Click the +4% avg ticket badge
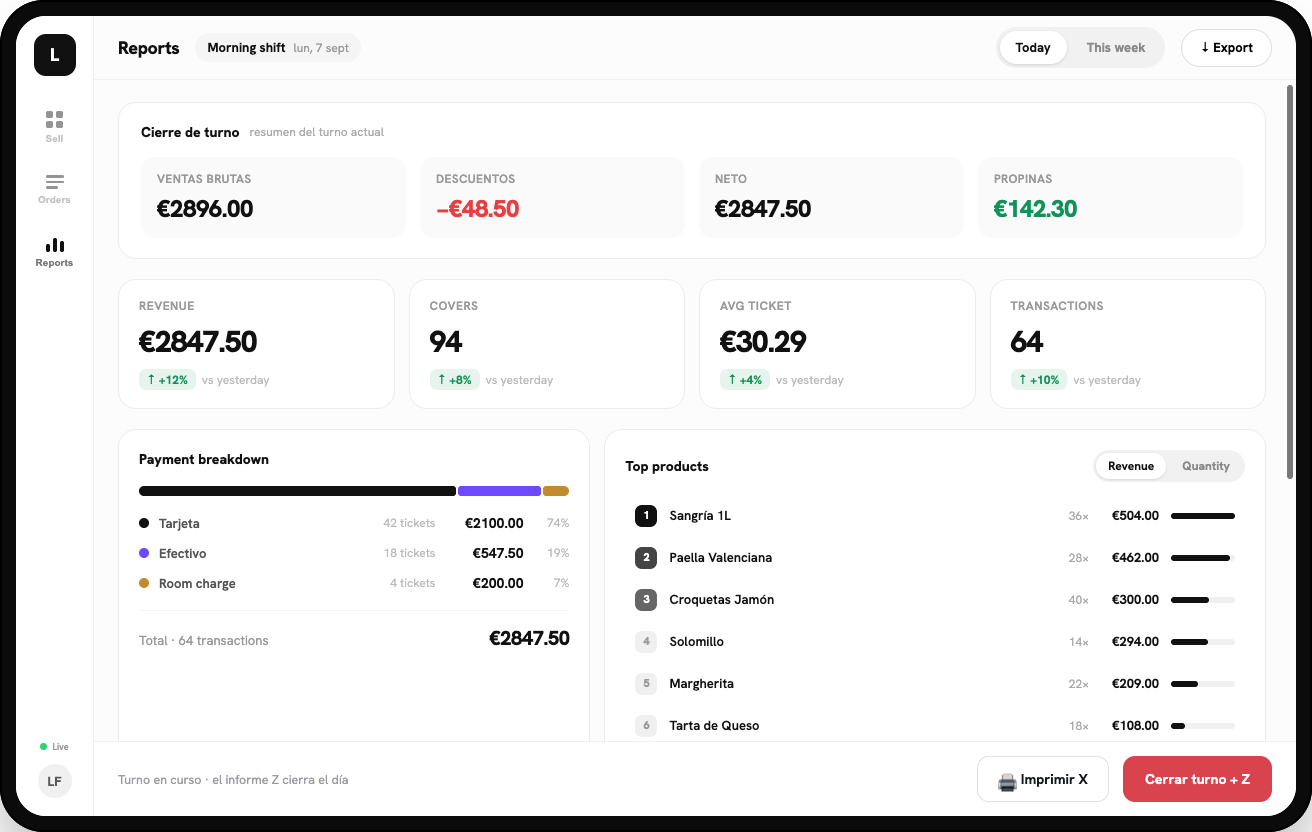The height and width of the screenshot is (832, 1312). click(745, 380)
